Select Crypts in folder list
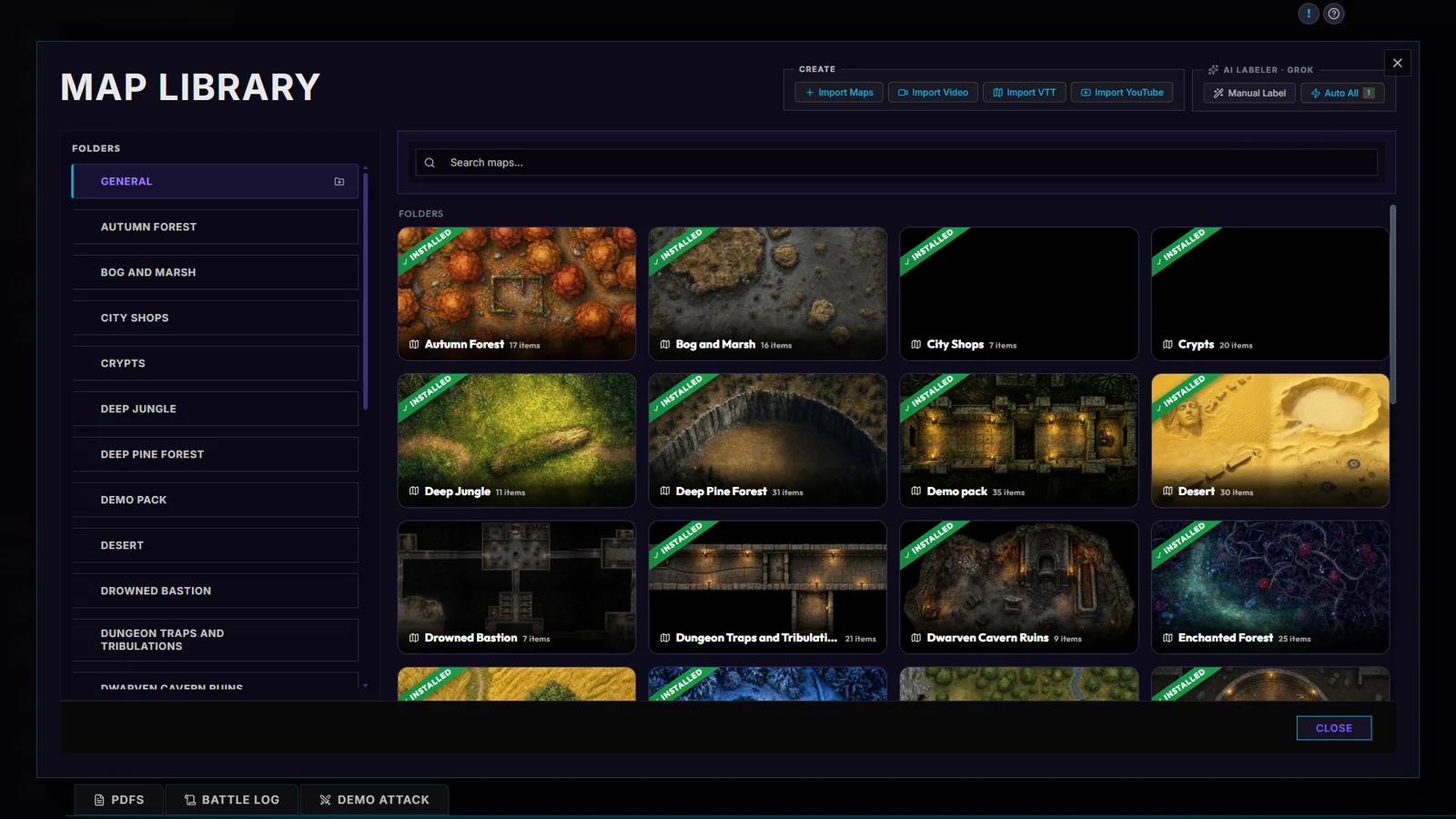This screenshot has width=1456, height=819. point(215,363)
